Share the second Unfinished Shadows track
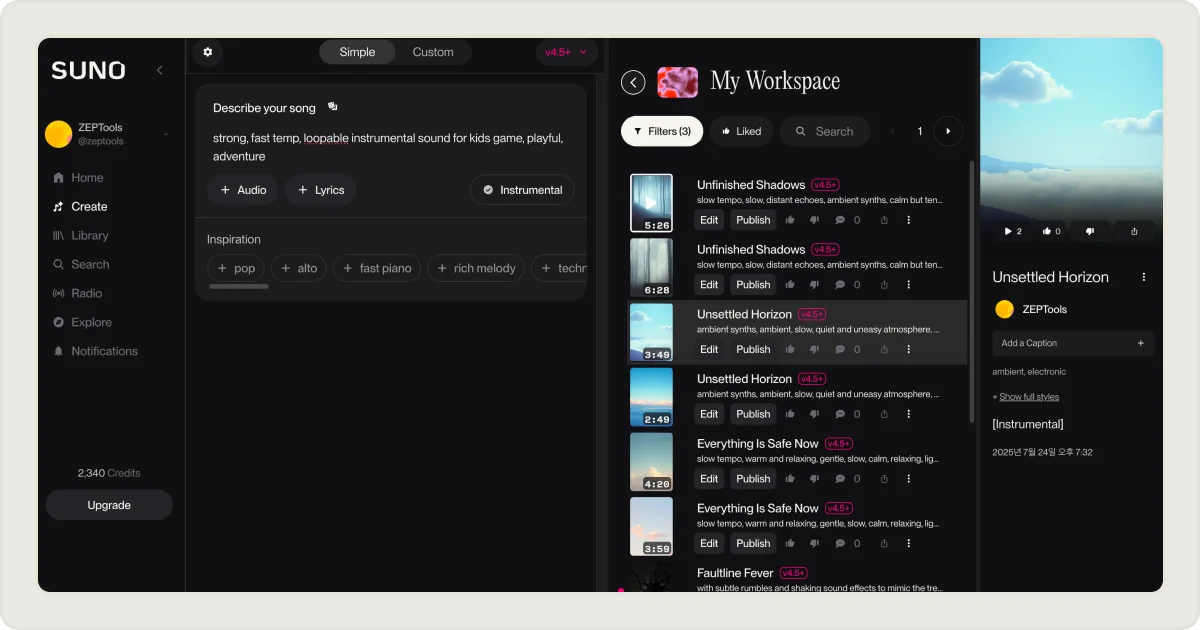 pyautogui.click(x=884, y=285)
